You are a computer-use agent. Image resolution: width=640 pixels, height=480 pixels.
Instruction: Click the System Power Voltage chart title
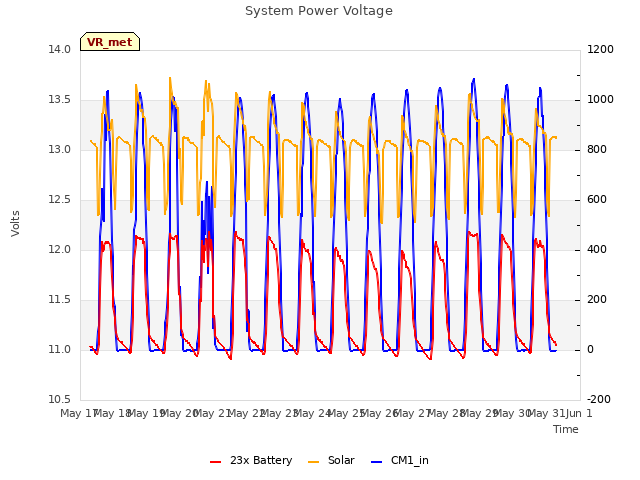(319, 11)
